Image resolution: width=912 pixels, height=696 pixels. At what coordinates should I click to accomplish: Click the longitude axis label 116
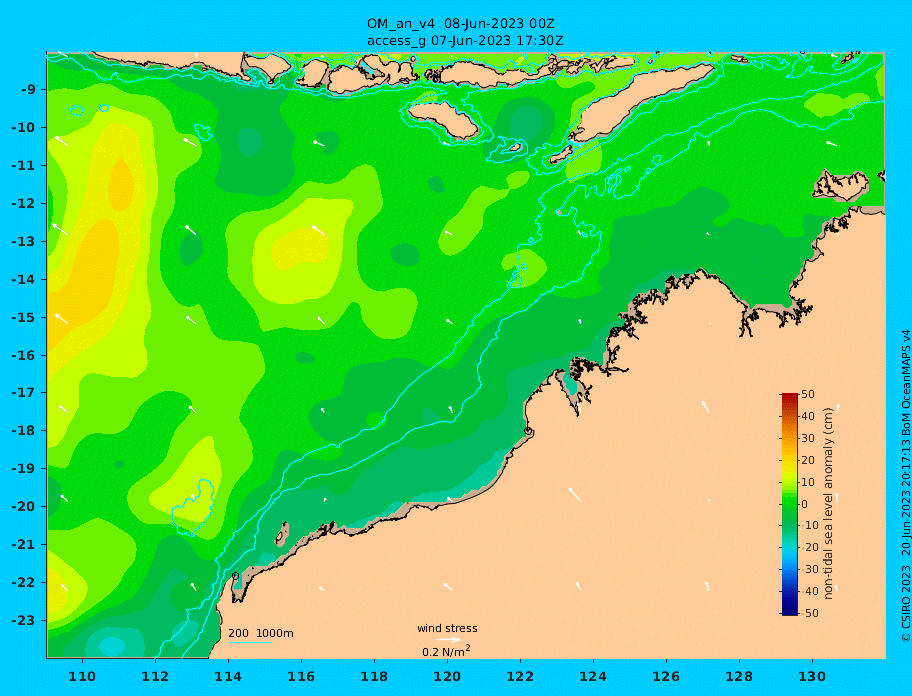[301, 677]
